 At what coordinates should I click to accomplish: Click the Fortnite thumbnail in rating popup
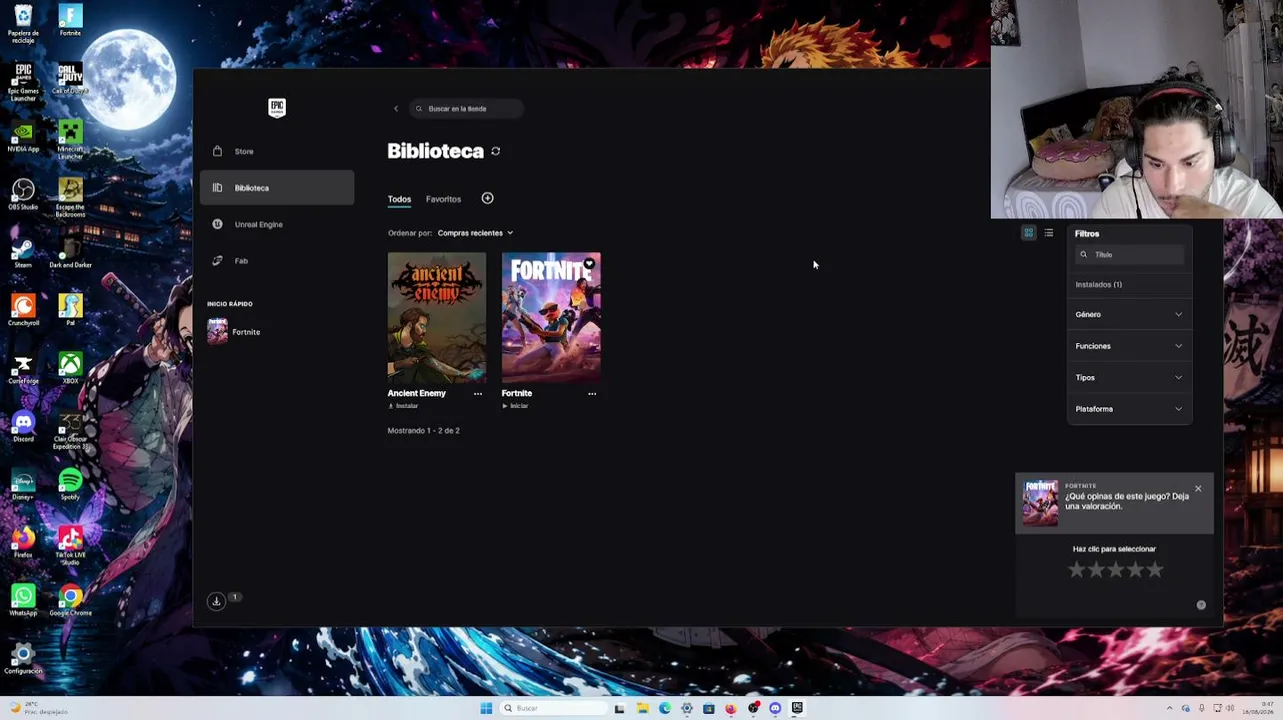[1040, 503]
